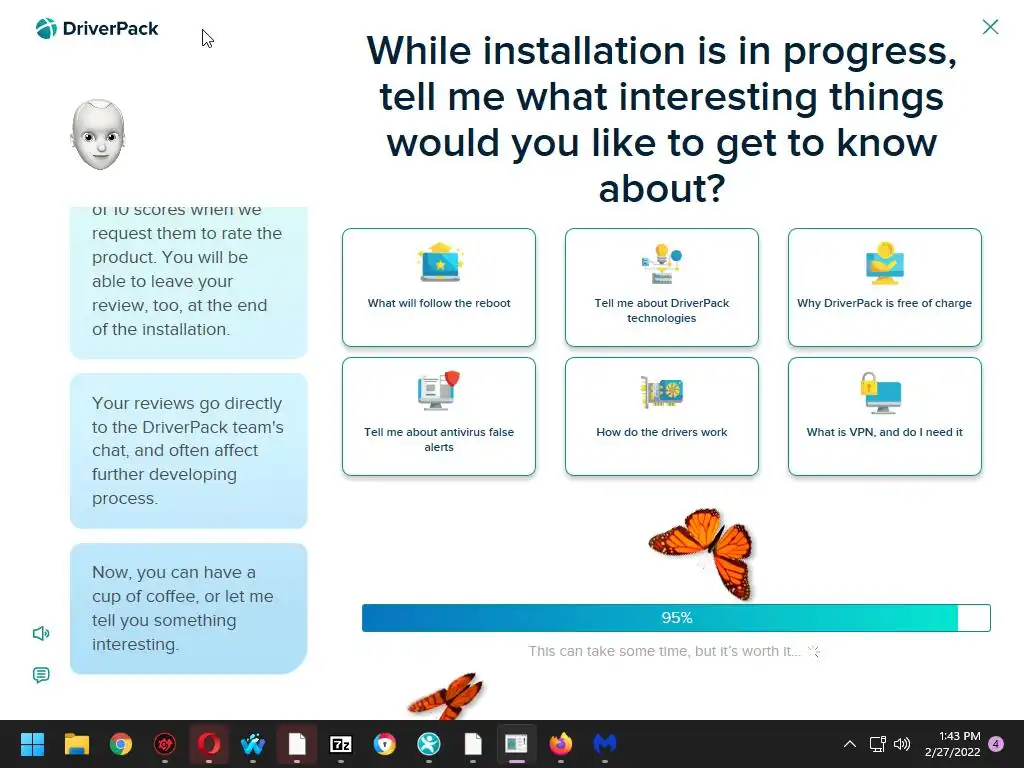Open the Windows Start menu
Viewport: 1024px width, 768px height.
tap(32, 744)
